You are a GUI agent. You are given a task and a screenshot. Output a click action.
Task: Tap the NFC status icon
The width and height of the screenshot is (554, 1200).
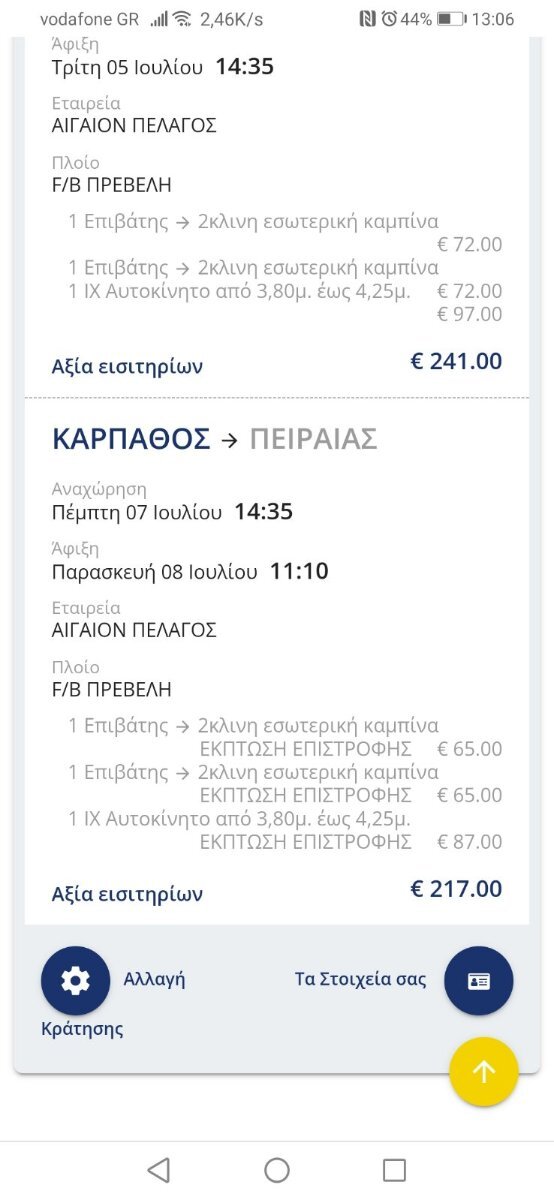click(367, 19)
